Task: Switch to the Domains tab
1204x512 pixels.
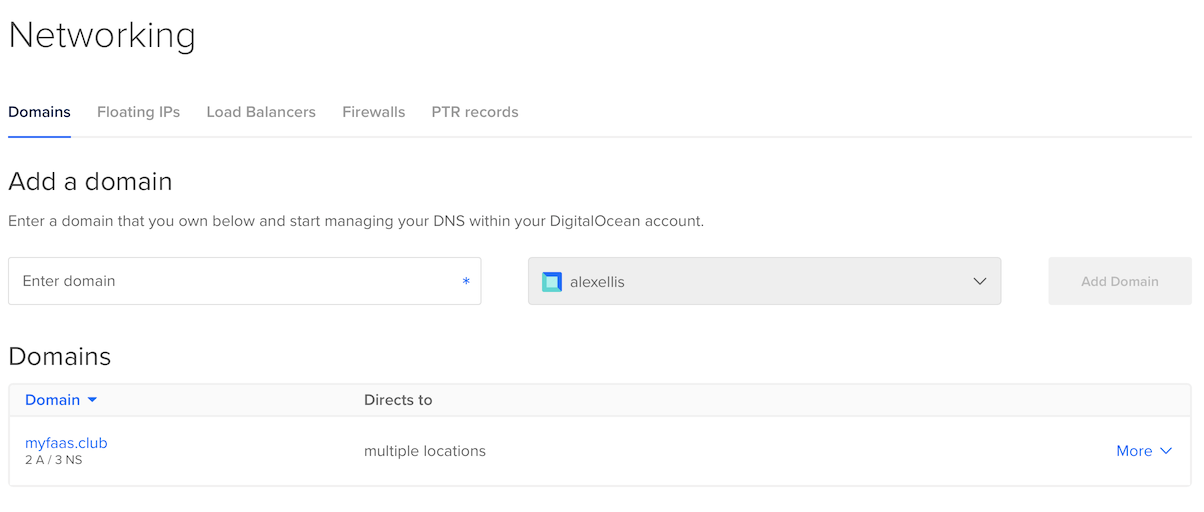Action: coord(39,112)
